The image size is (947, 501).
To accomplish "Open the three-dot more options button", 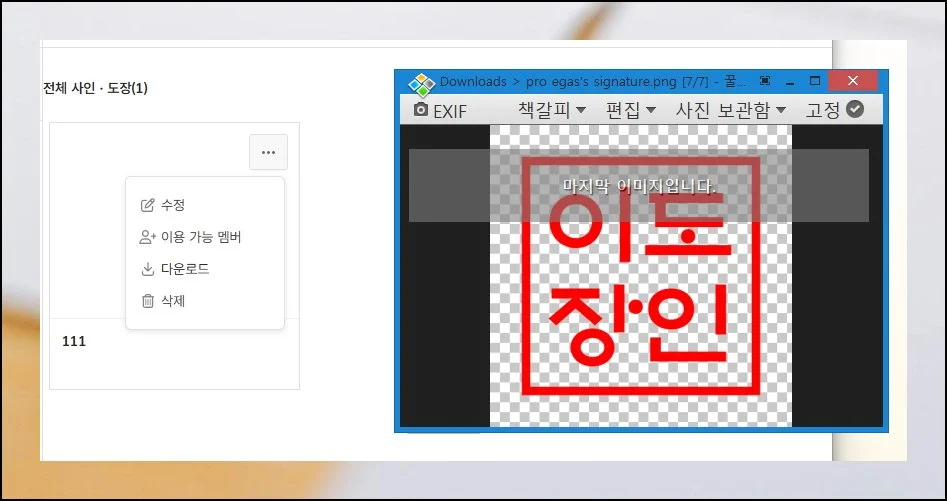I will [268, 152].
